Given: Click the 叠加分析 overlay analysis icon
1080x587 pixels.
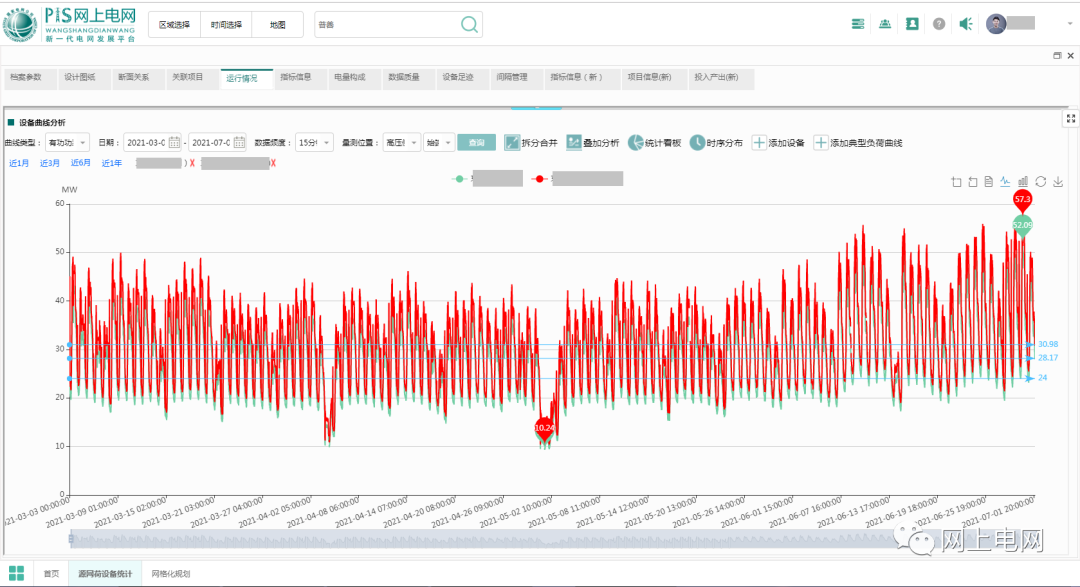Looking at the screenshot, I should click(574, 143).
